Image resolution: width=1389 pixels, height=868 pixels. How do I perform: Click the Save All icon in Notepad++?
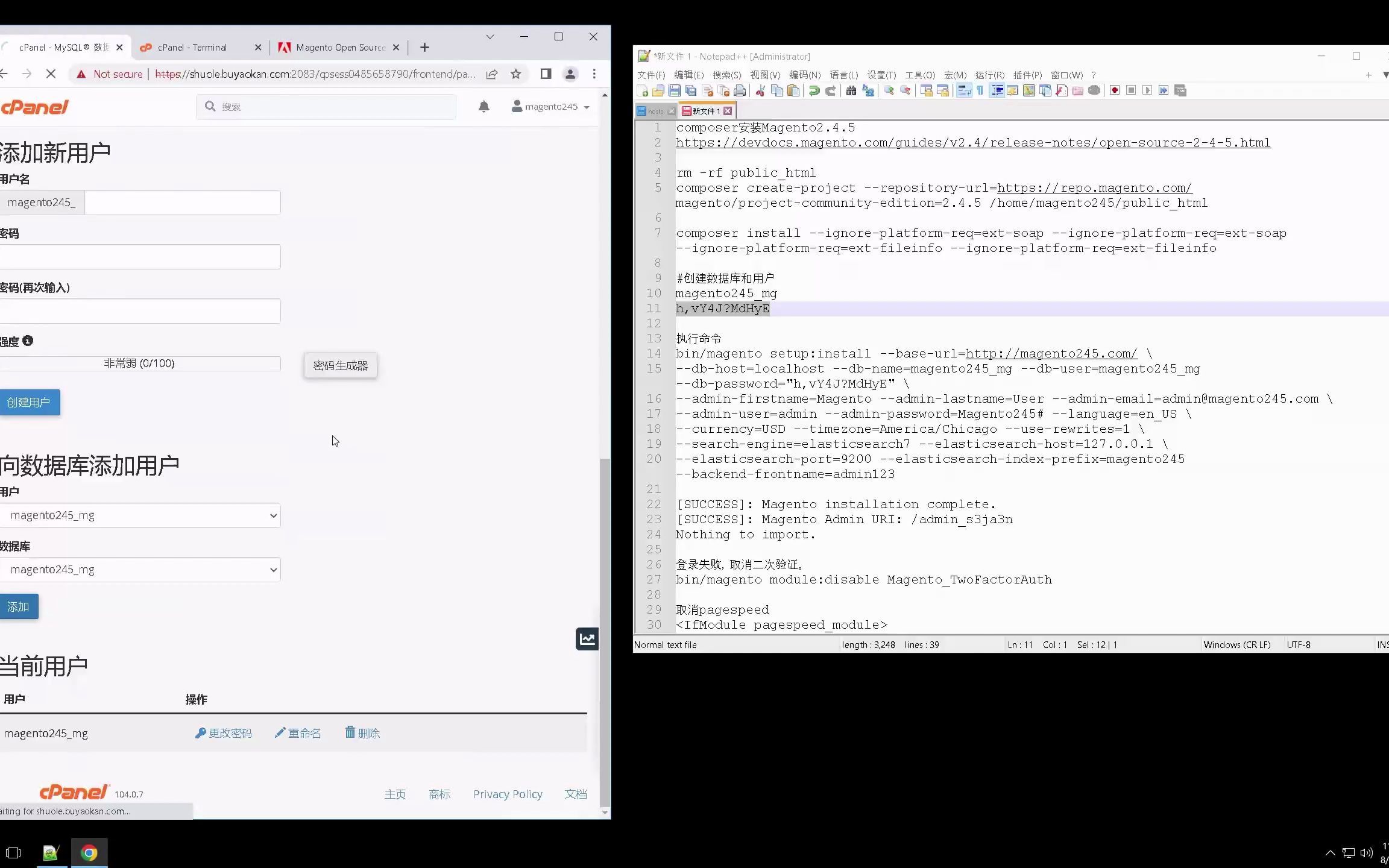click(691, 90)
